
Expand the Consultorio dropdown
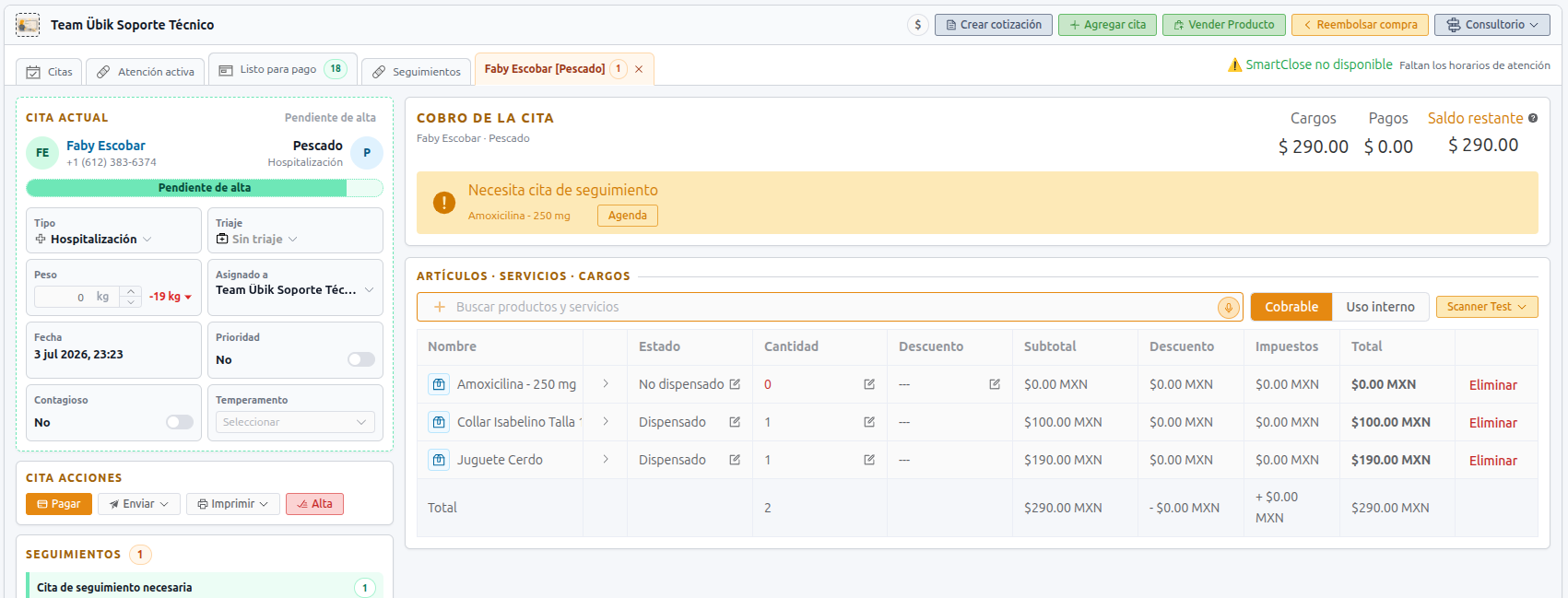1492,25
